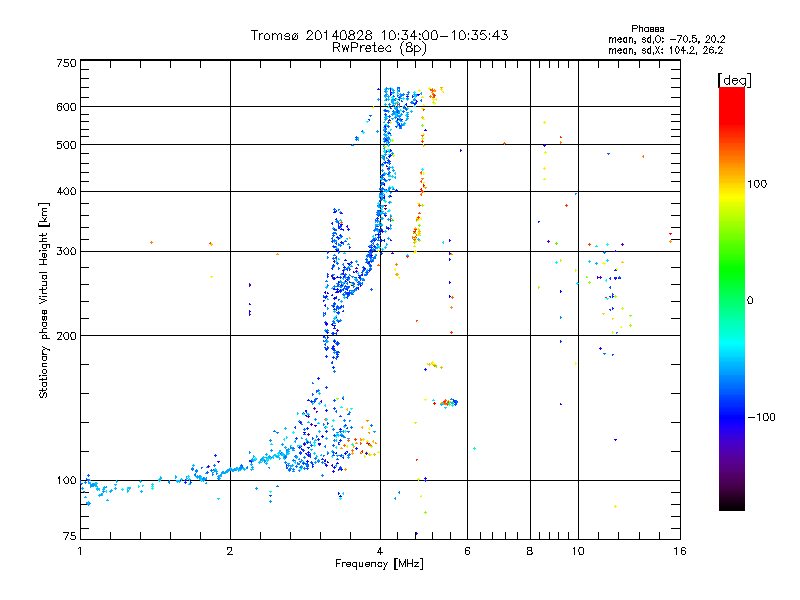Click the plot title 'Tromsø 20140828 10:34:00-10:35:43'
This screenshot has height=600, width=800.
379,35
